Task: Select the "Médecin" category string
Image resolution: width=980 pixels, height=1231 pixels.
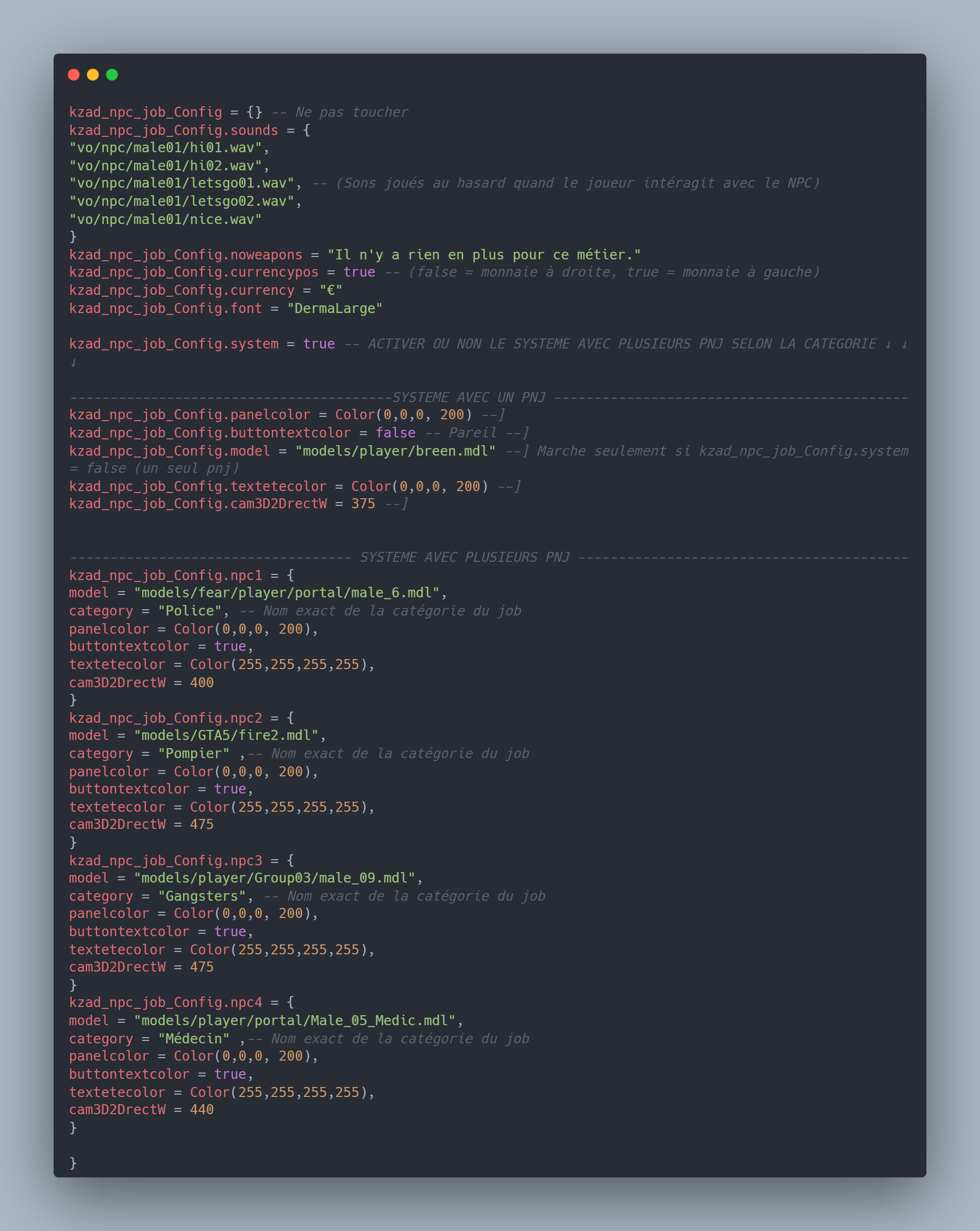Action: click(193, 1039)
